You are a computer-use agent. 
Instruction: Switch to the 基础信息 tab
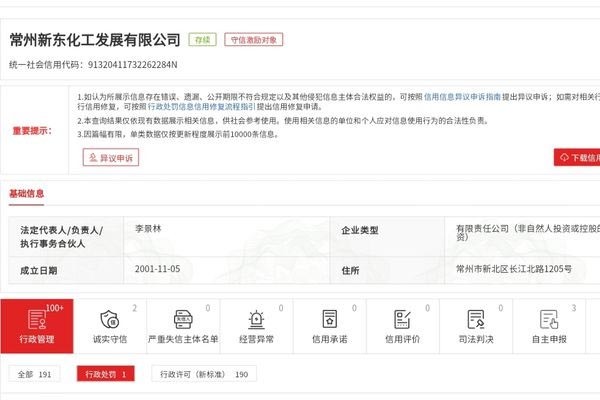tap(26, 194)
